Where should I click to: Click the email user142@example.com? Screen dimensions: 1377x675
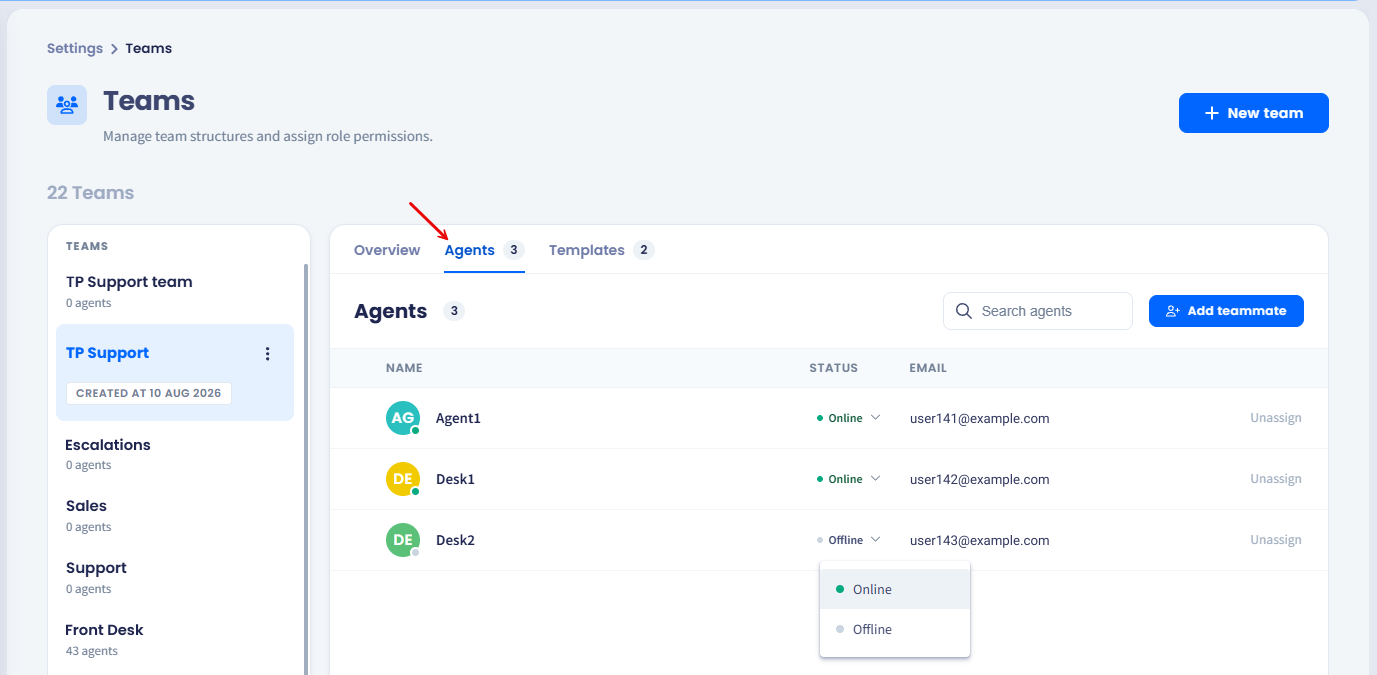coord(979,479)
